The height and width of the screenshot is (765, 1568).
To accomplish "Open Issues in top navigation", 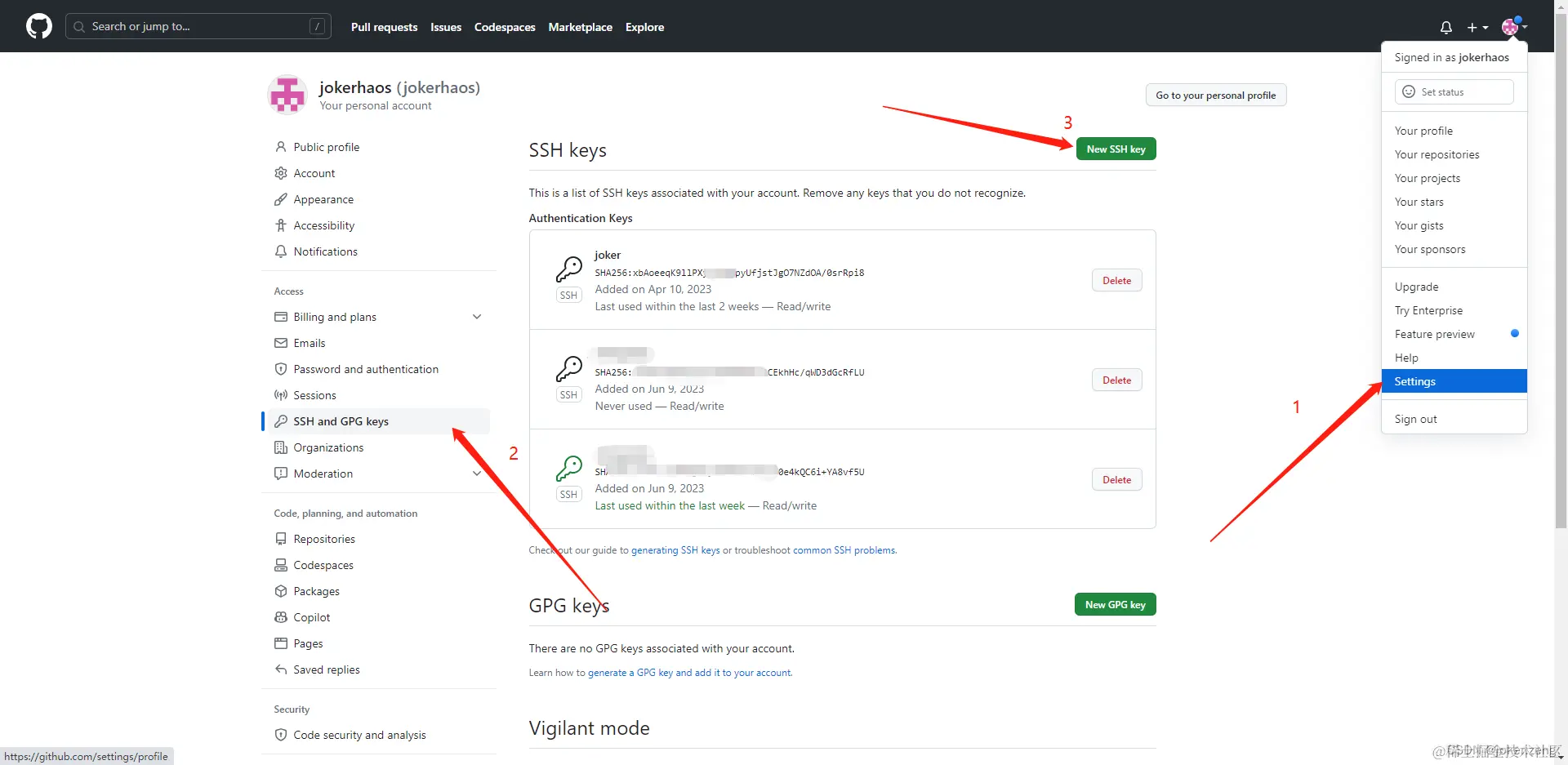I will pyautogui.click(x=446, y=27).
